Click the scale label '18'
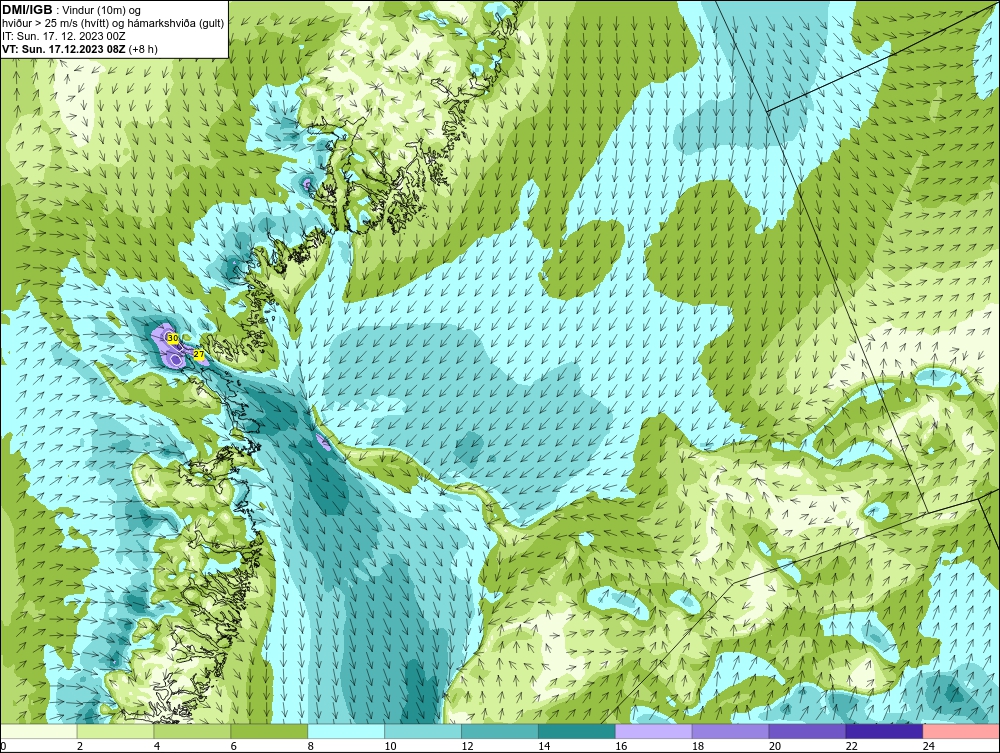 click(698, 746)
